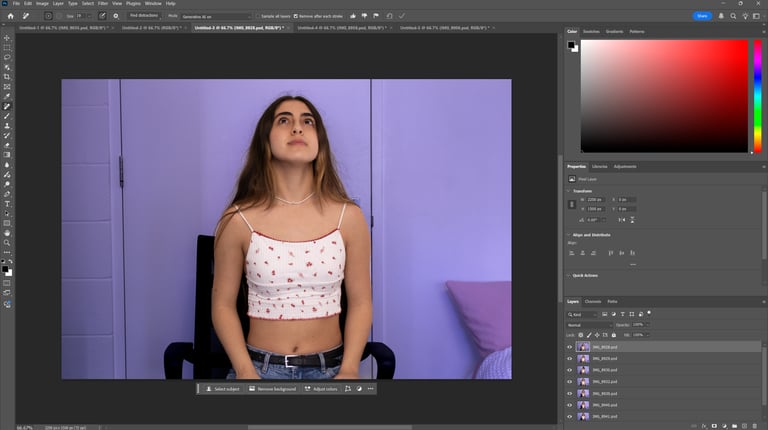Click the Find distractions button
The image size is (768, 430).
(x=144, y=16)
